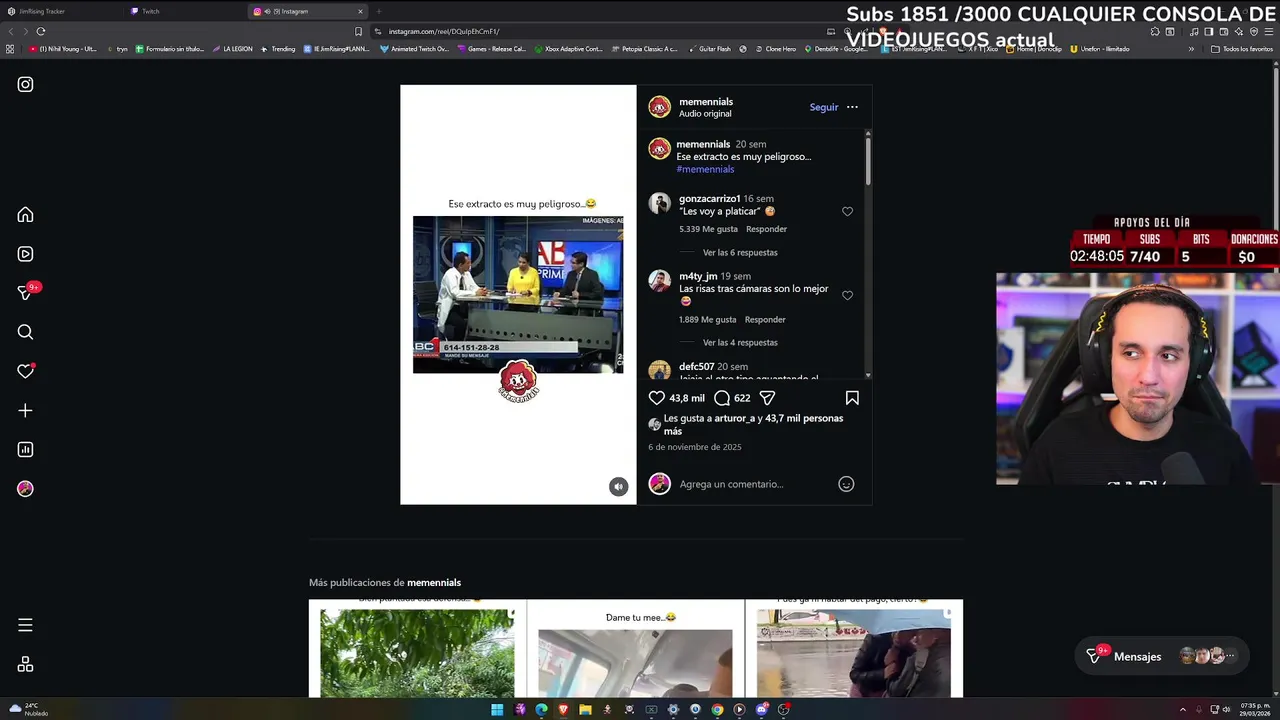Open direct messages icon in sidebar
Viewport: 1280px width, 720px height.
pos(25,293)
